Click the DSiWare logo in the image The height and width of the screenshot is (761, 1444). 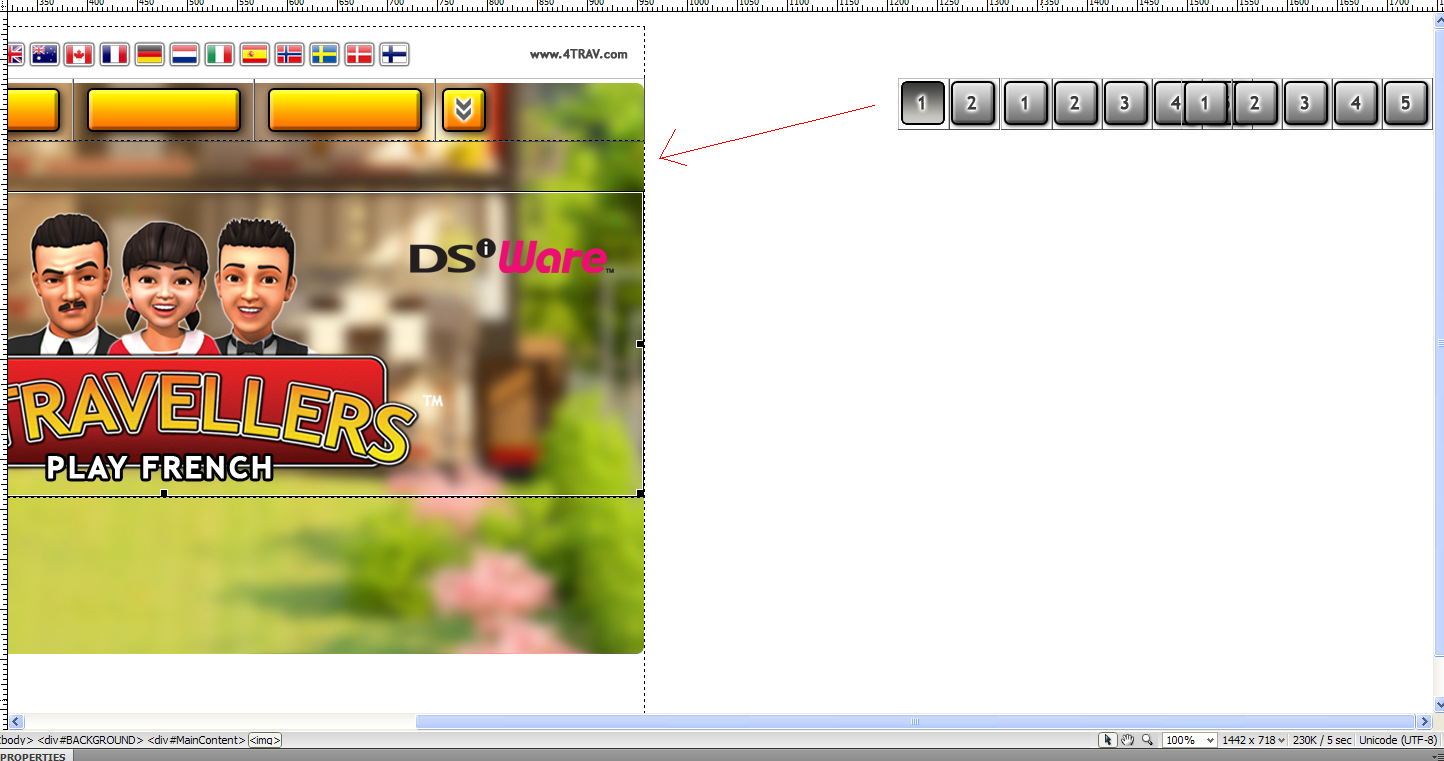tap(510, 257)
